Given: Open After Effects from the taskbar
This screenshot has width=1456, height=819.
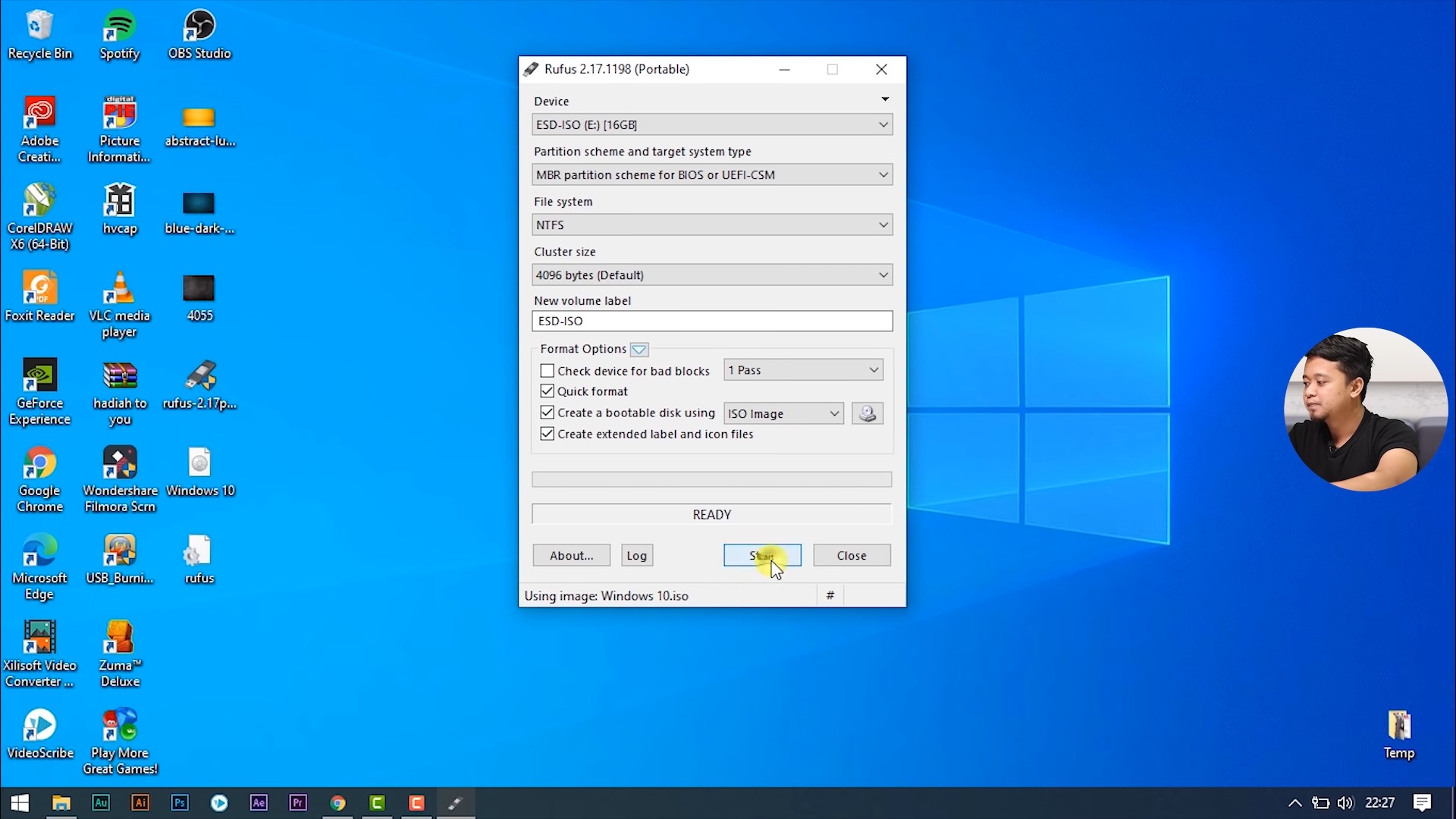Looking at the screenshot, I should [259, 802].
